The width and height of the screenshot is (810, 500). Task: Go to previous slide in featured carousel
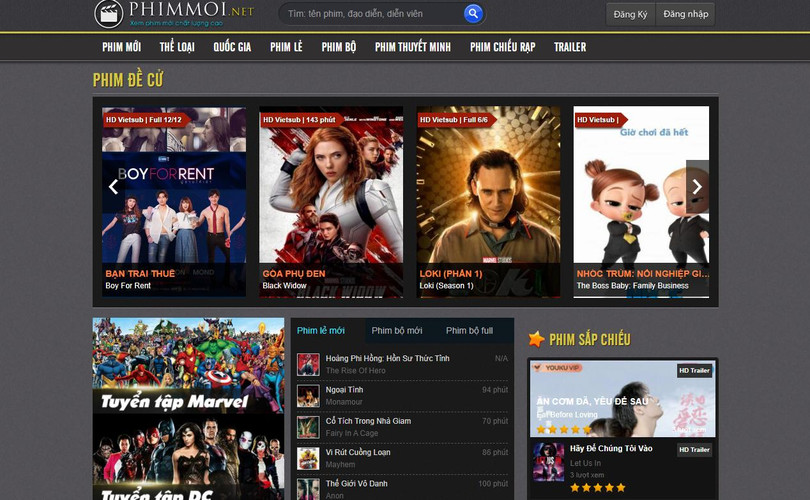[x=113, y=186]
